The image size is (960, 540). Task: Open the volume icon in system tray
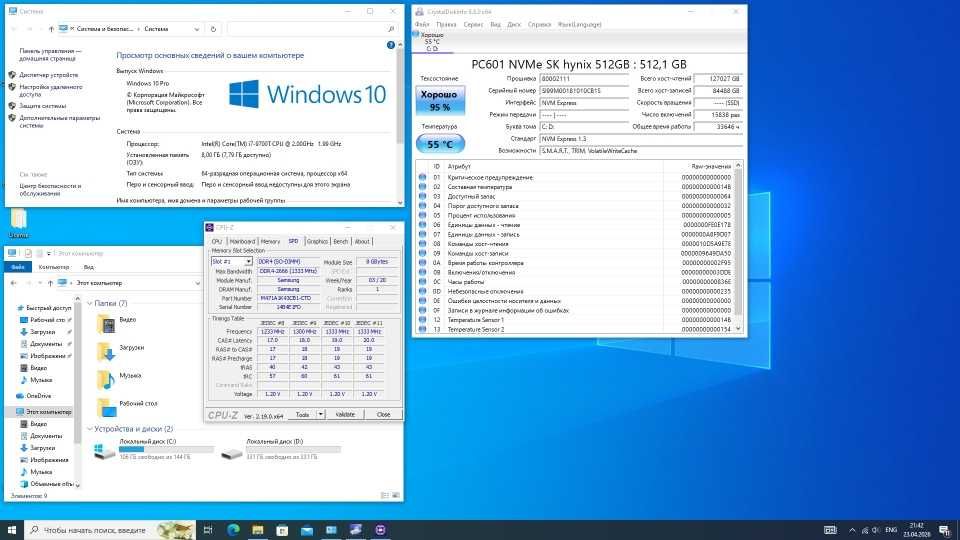876,530
